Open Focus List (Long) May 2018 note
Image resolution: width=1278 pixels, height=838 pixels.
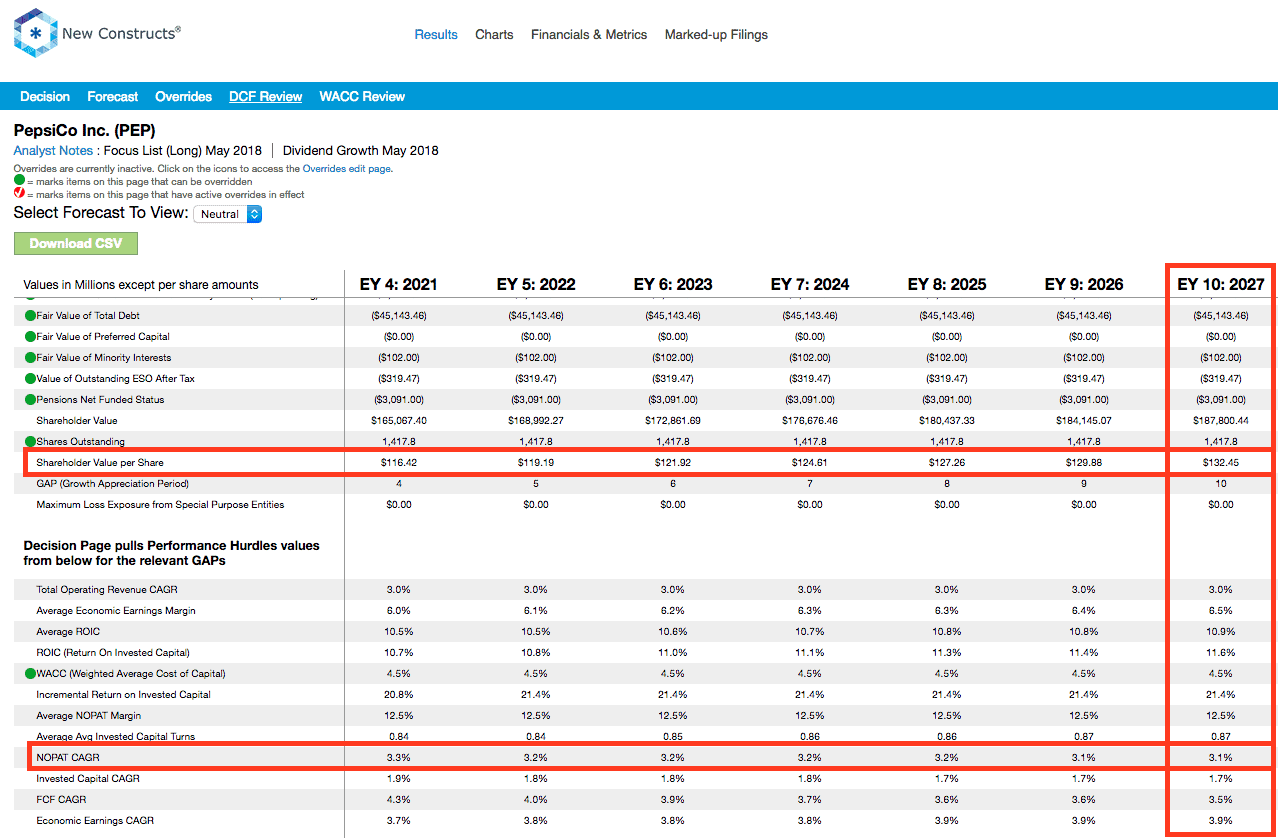click(183, 151)
